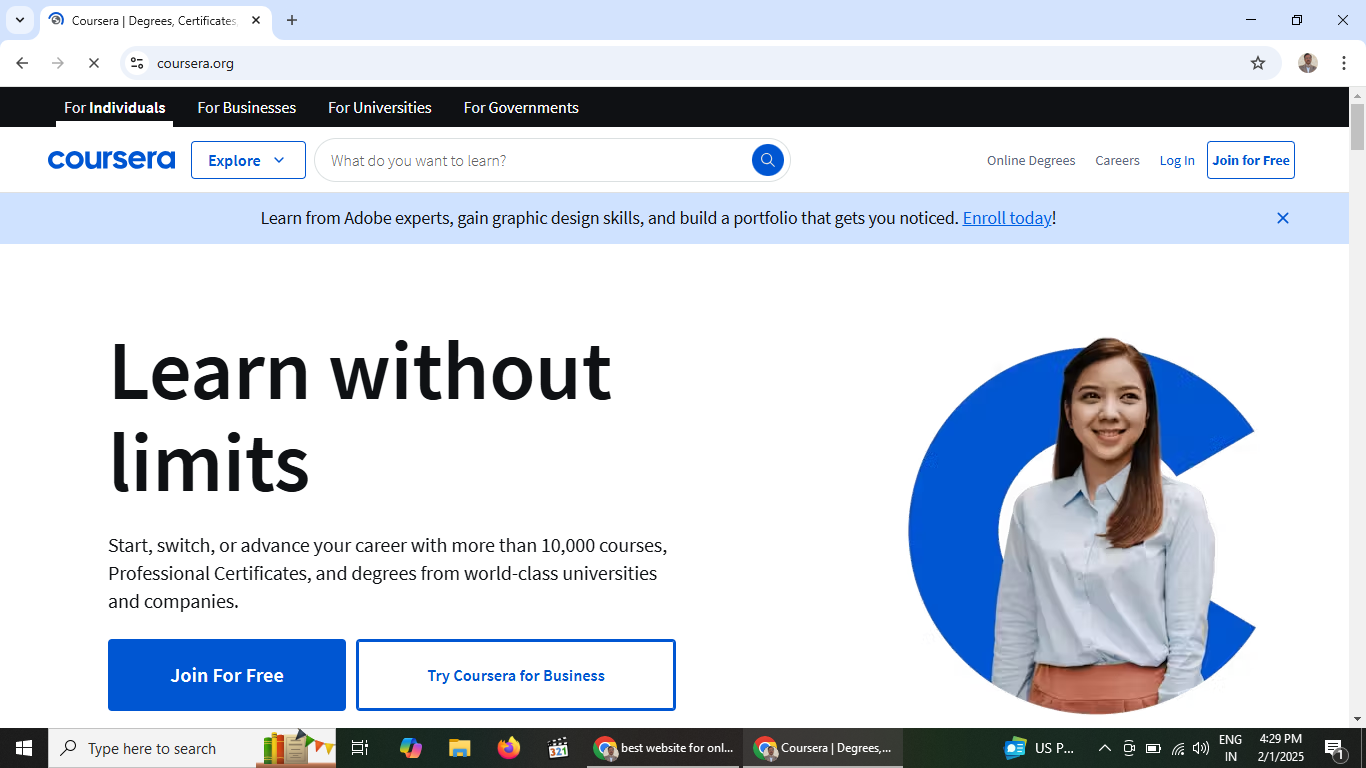Open the clapperboard app on taskbar

tap(558, 748)
